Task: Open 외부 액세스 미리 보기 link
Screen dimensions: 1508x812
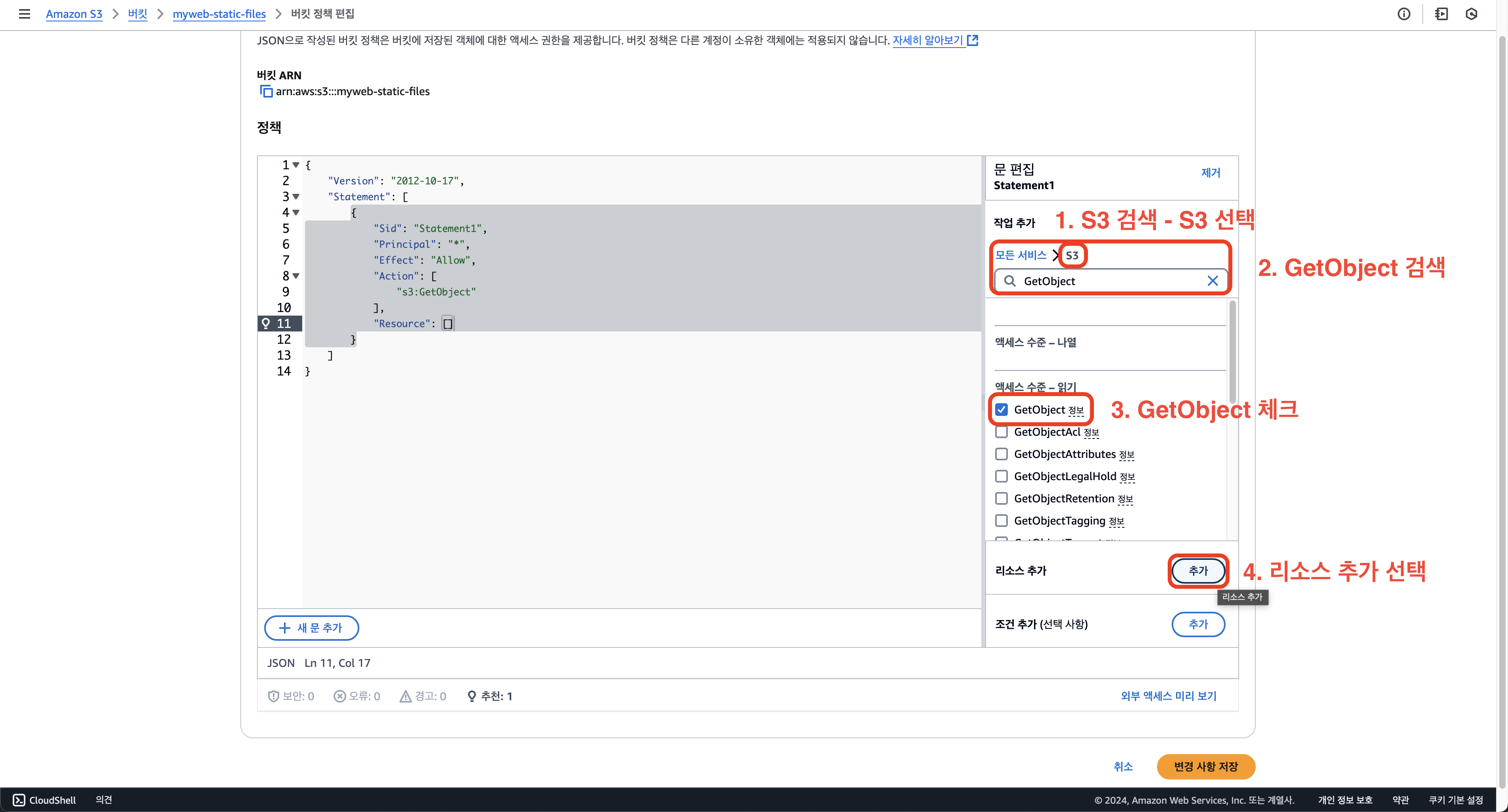Action: point(1168,696)
